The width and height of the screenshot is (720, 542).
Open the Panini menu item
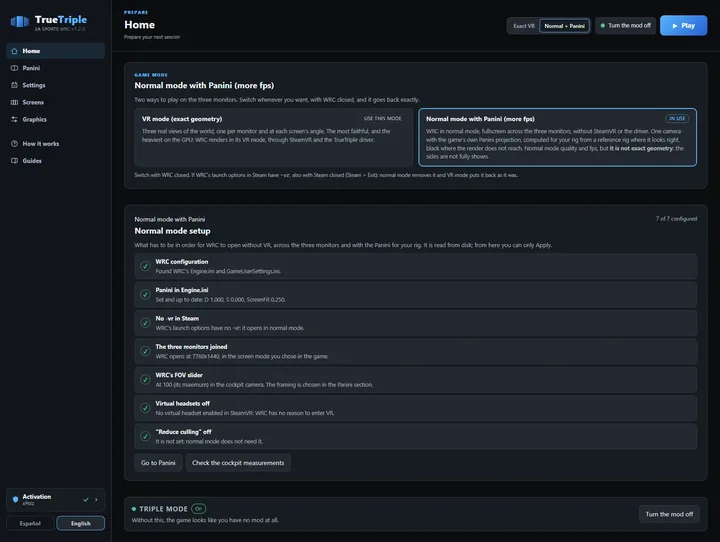56,68
